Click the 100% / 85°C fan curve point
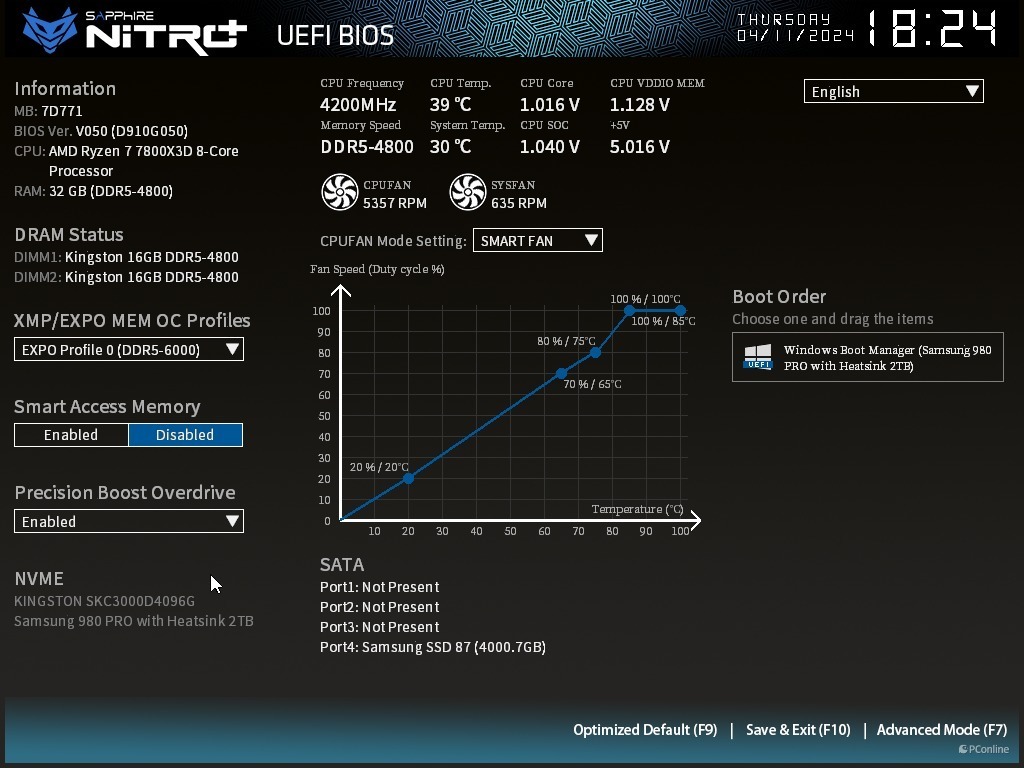 click(x=630, y=311)
